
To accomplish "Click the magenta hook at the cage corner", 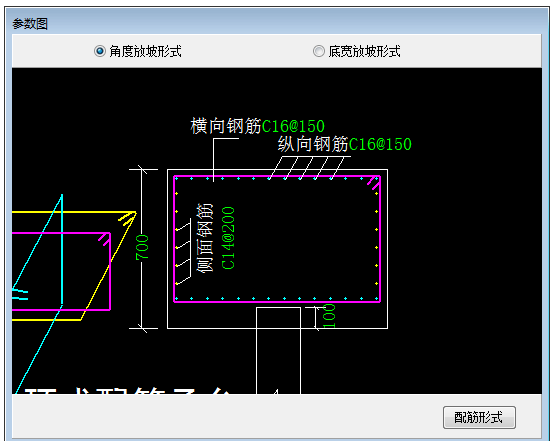I will (374, 183).
